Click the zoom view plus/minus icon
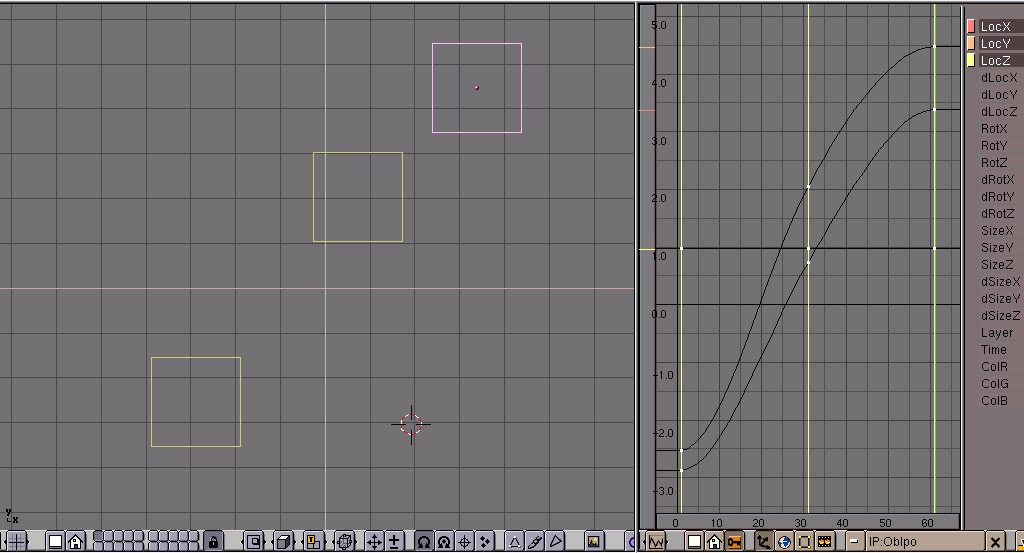 [394, 541]
